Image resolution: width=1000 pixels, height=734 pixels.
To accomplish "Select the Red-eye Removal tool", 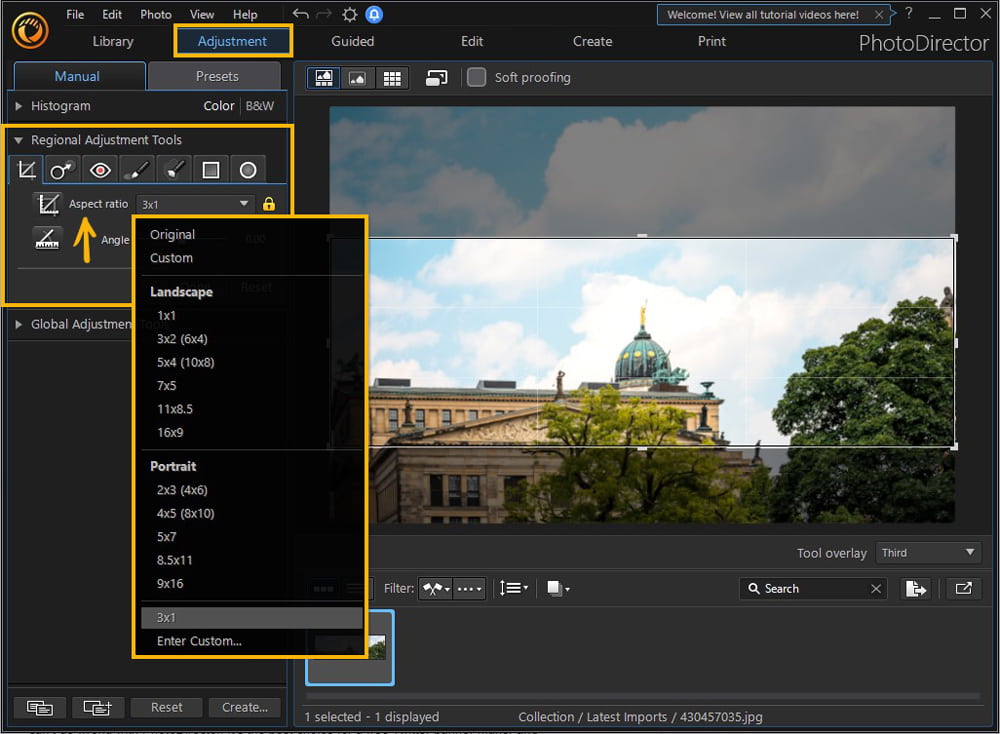I will tap(99, 169).
